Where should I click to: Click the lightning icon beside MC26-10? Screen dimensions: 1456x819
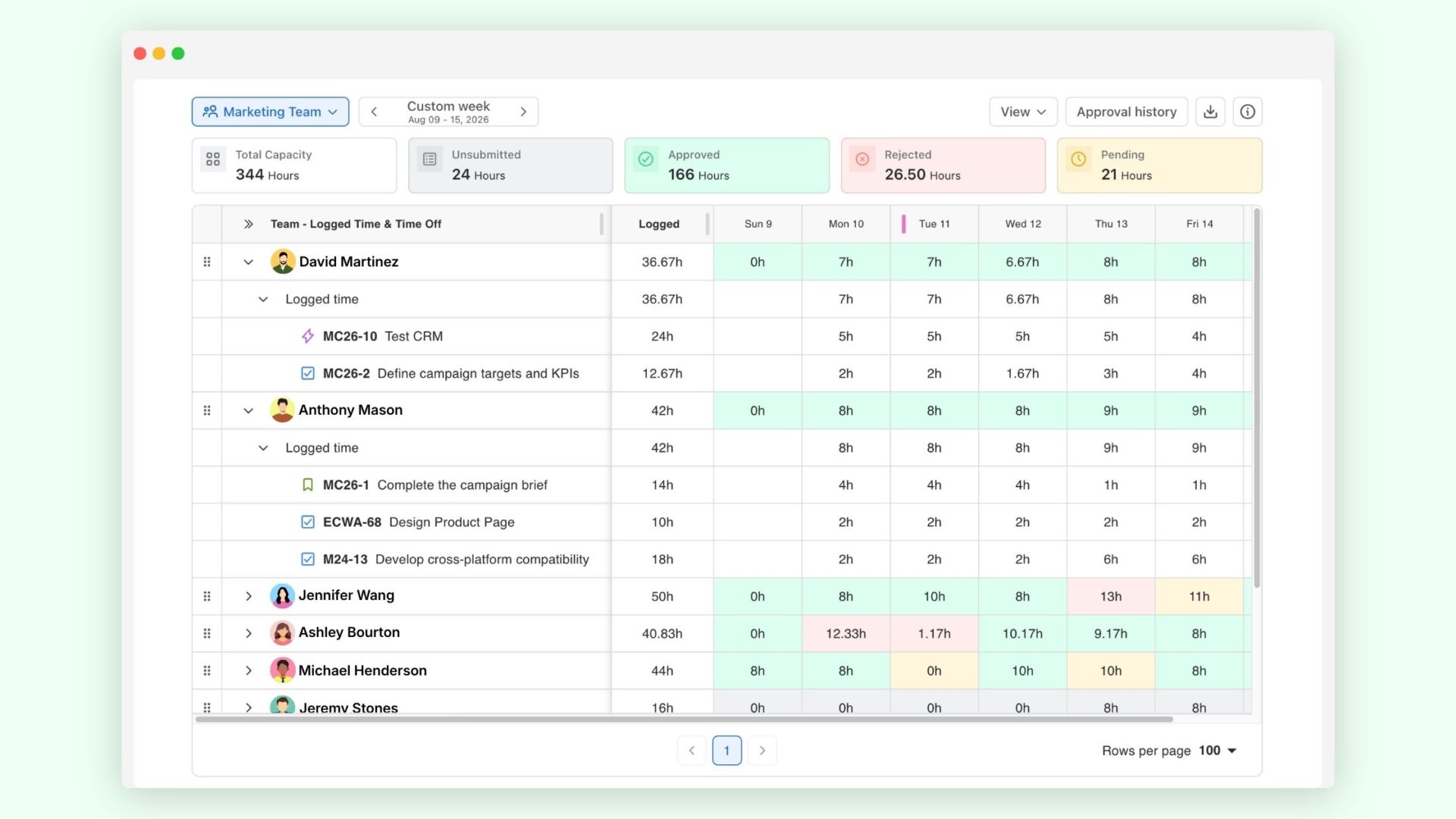click(x=308, y=336)
